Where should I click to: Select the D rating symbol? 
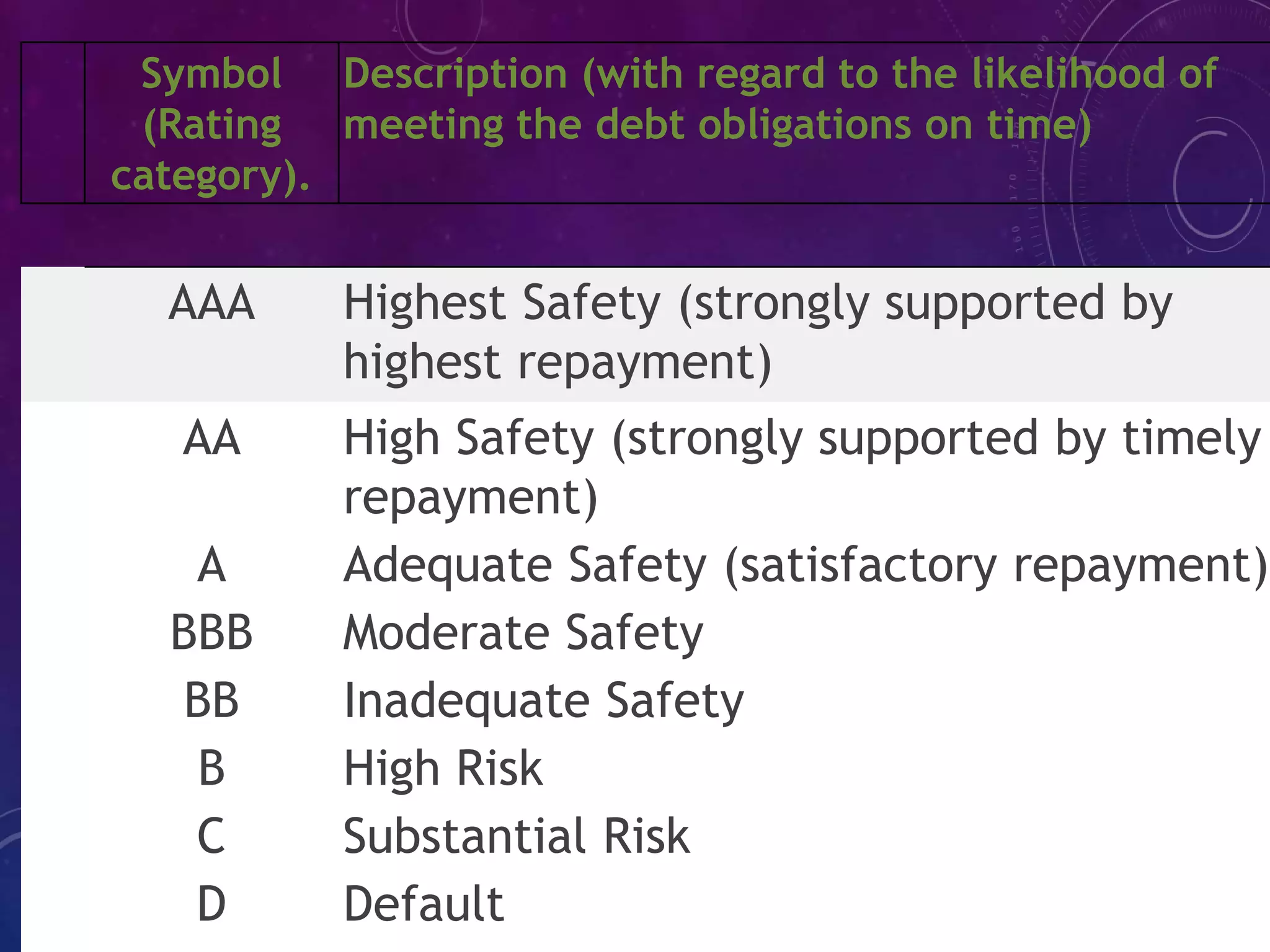[211, 904]
